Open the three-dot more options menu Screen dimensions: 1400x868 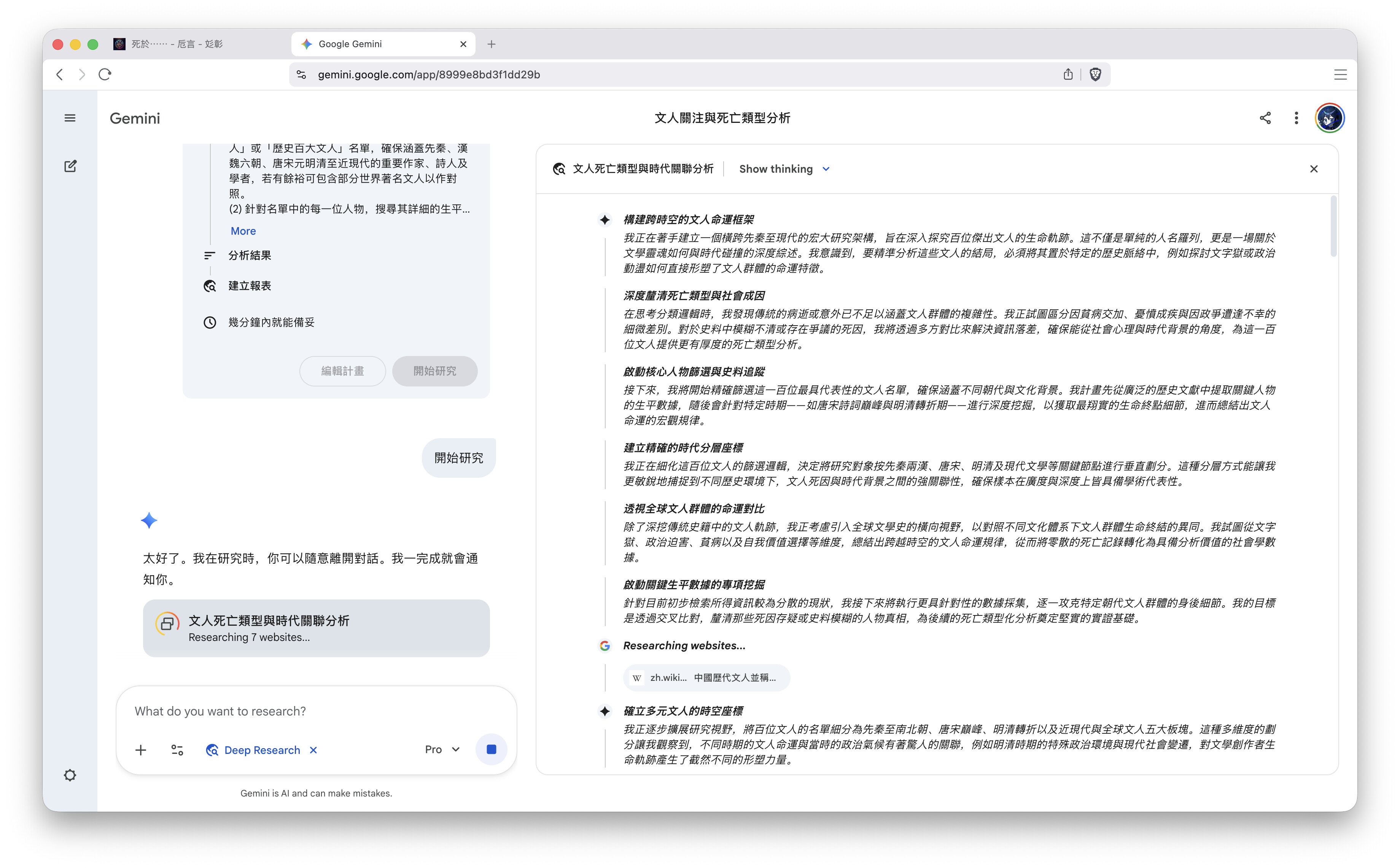1296,118
